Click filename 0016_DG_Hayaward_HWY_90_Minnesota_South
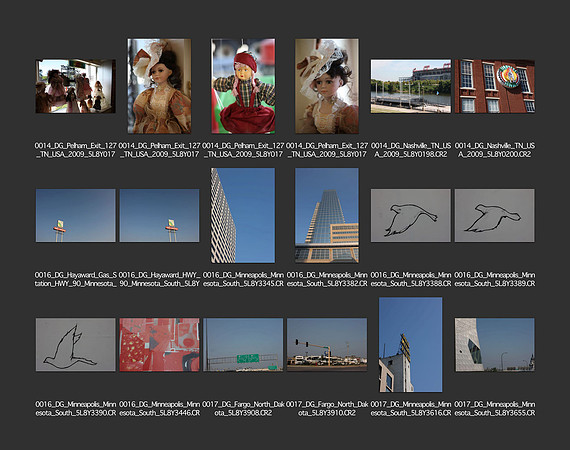 (159, 279)
